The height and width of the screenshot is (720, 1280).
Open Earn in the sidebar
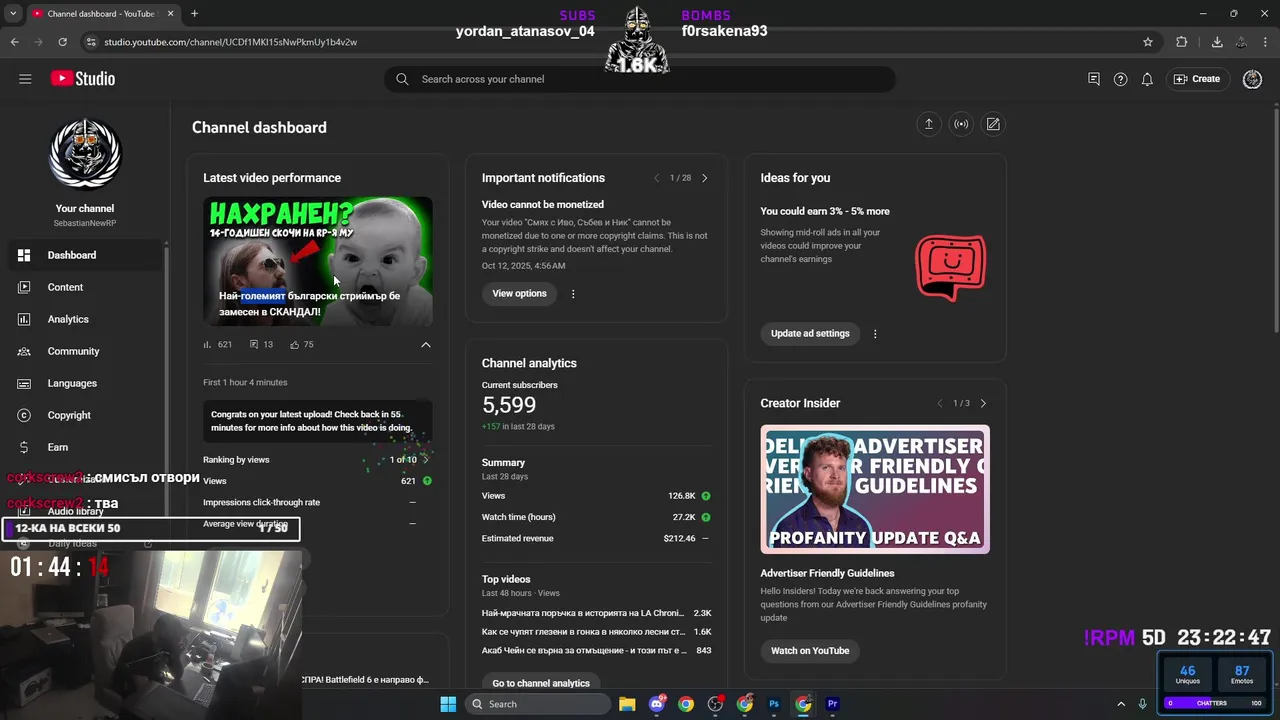click(84, 447)
